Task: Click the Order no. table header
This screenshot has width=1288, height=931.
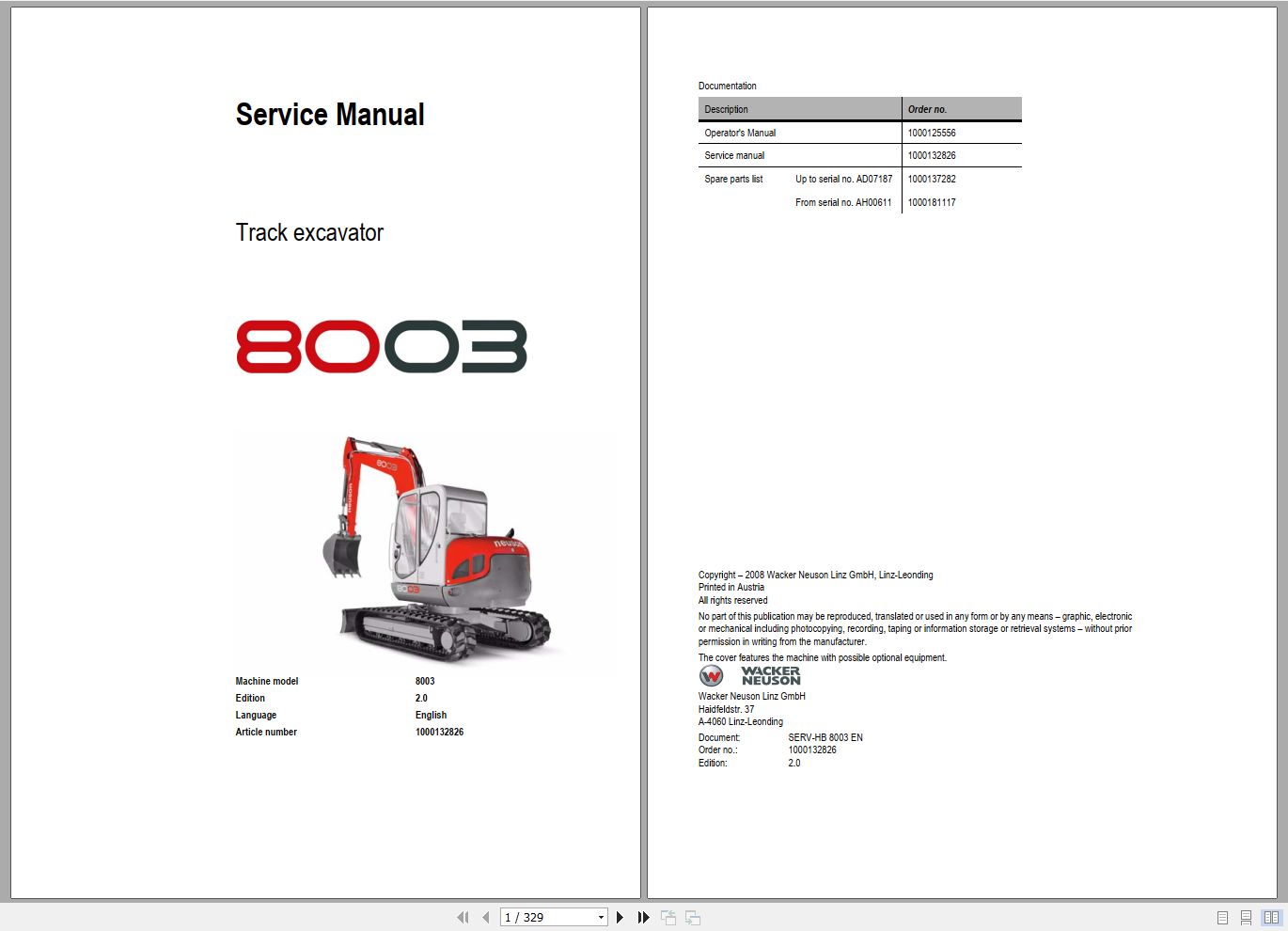Action: click(927, 109)
